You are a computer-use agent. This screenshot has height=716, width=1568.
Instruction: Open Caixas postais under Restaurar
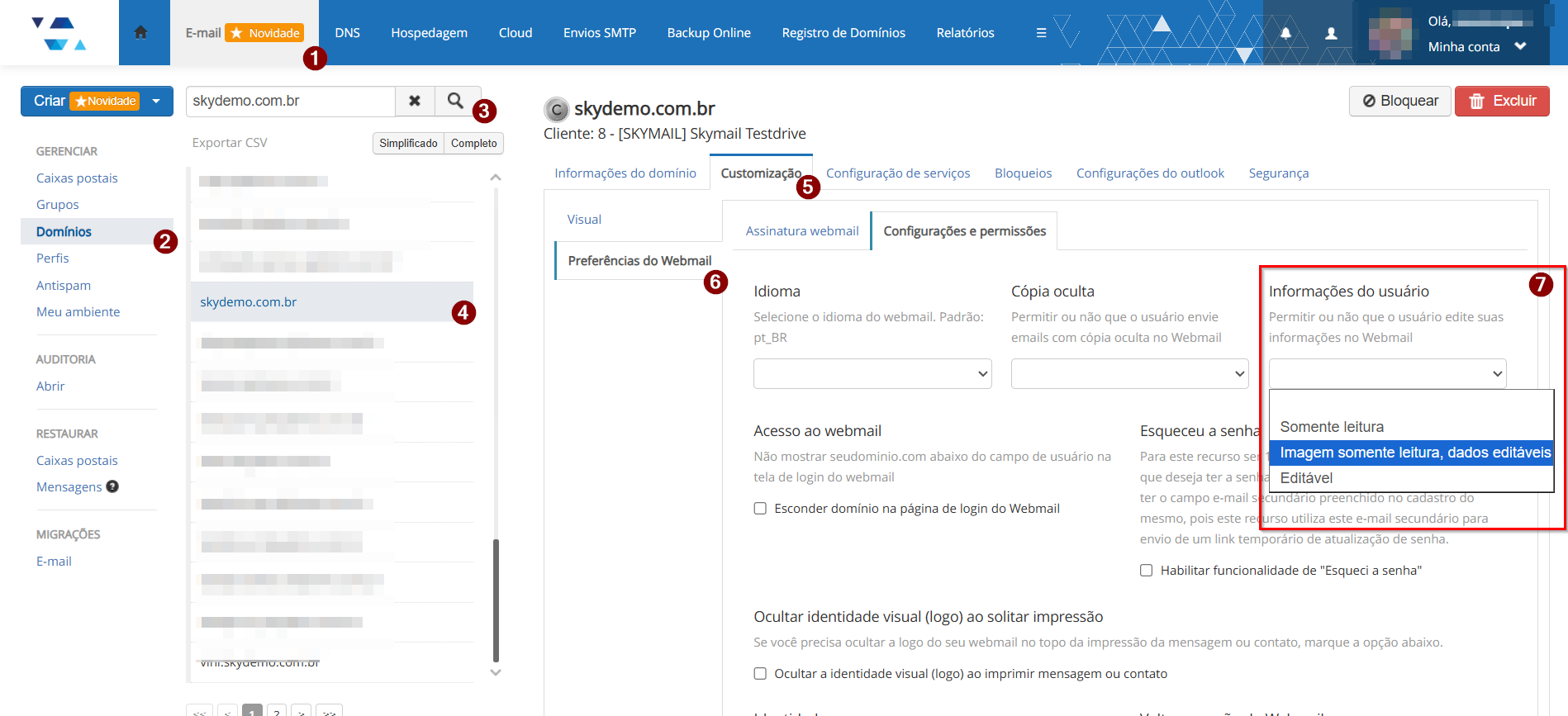(x=77, y=461)
